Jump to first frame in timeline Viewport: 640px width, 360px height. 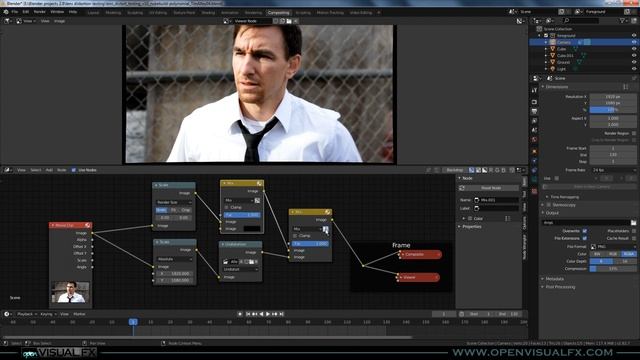point(248,314)
